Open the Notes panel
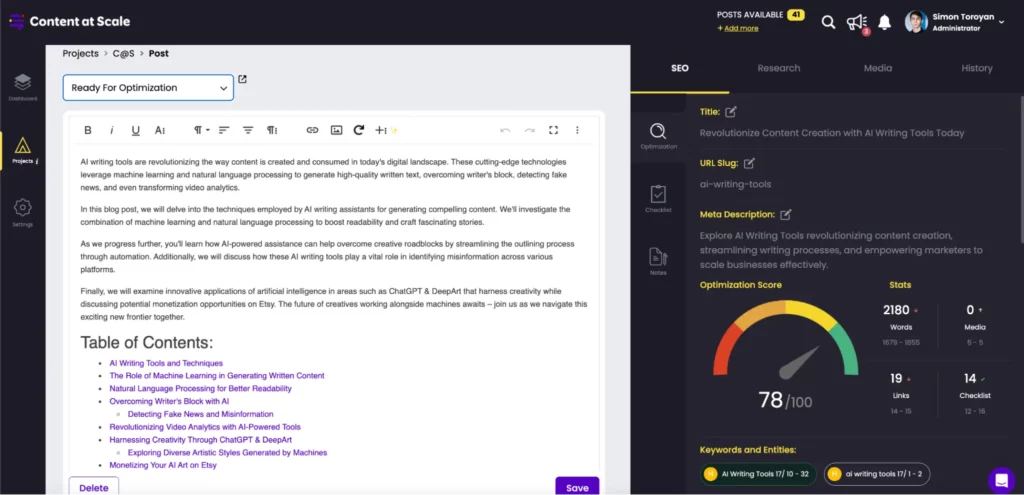 coord(658,262)
